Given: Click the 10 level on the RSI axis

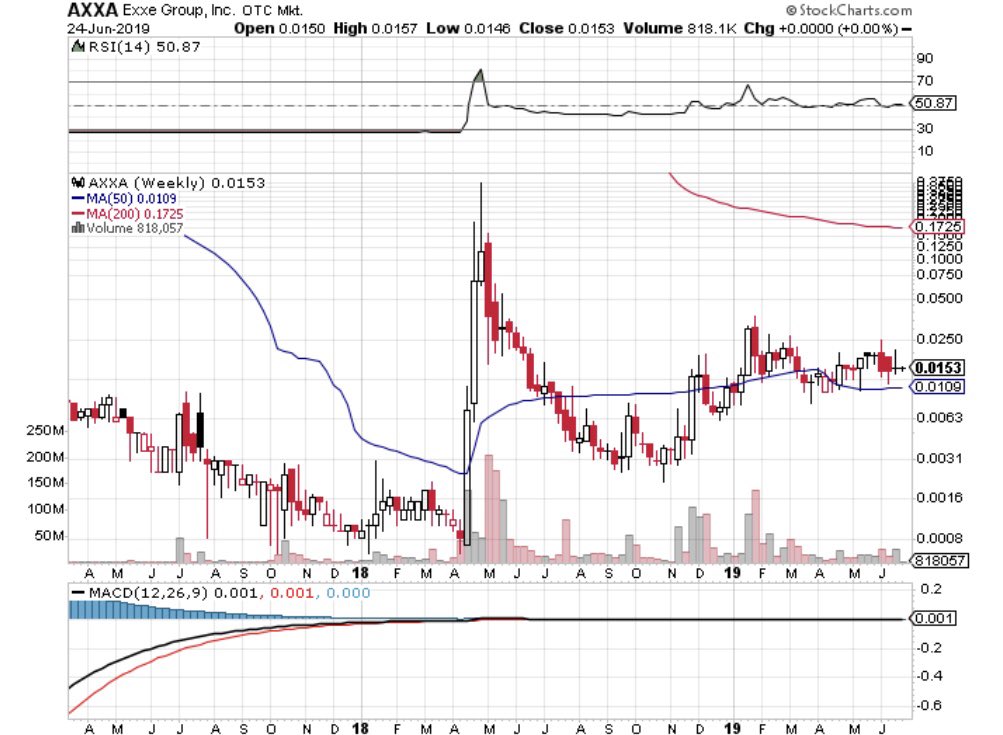Looking at the screenshot, I should click(925, 151).
